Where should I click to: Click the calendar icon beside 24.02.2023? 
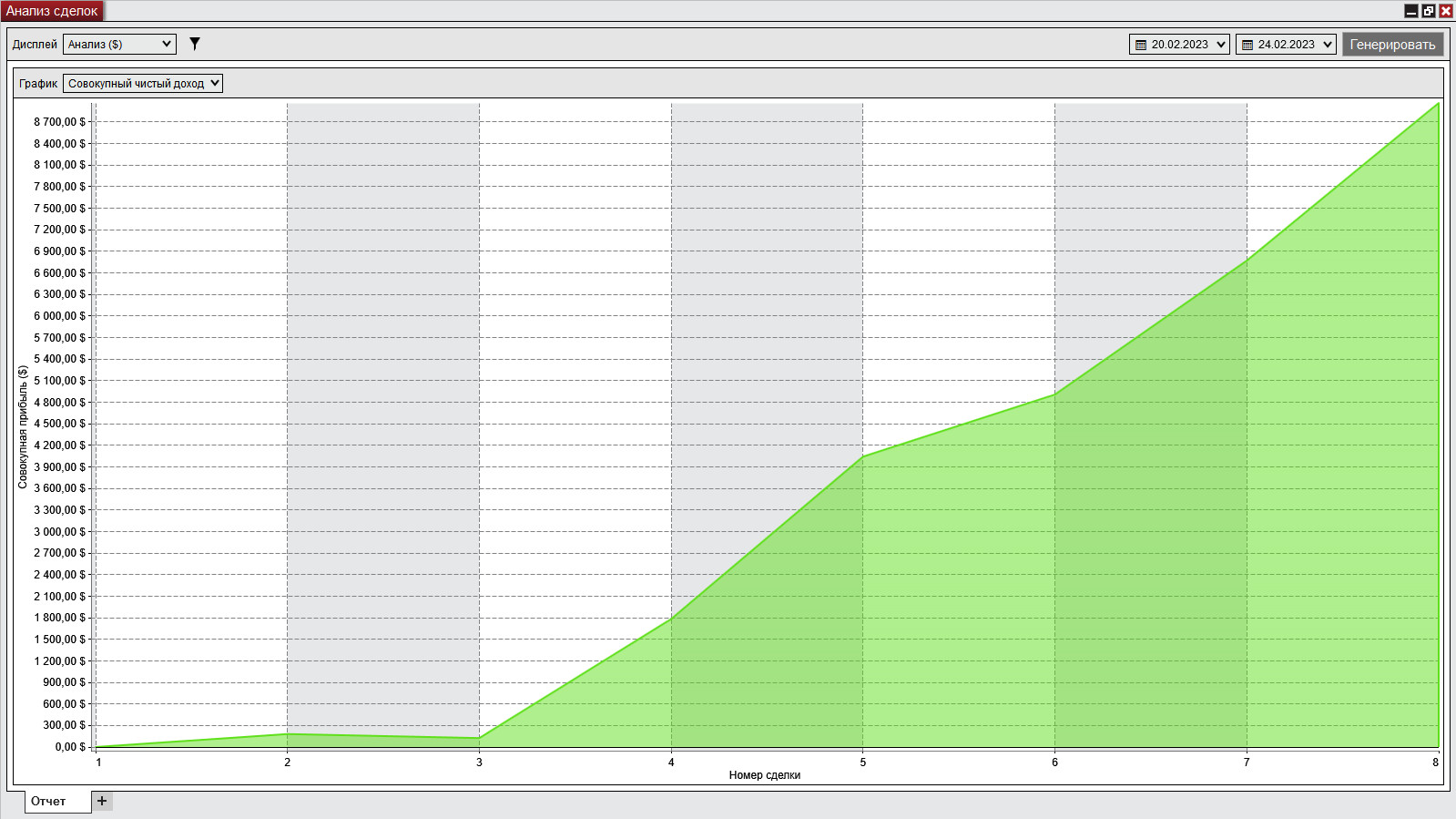click(x=1247, y=45)
